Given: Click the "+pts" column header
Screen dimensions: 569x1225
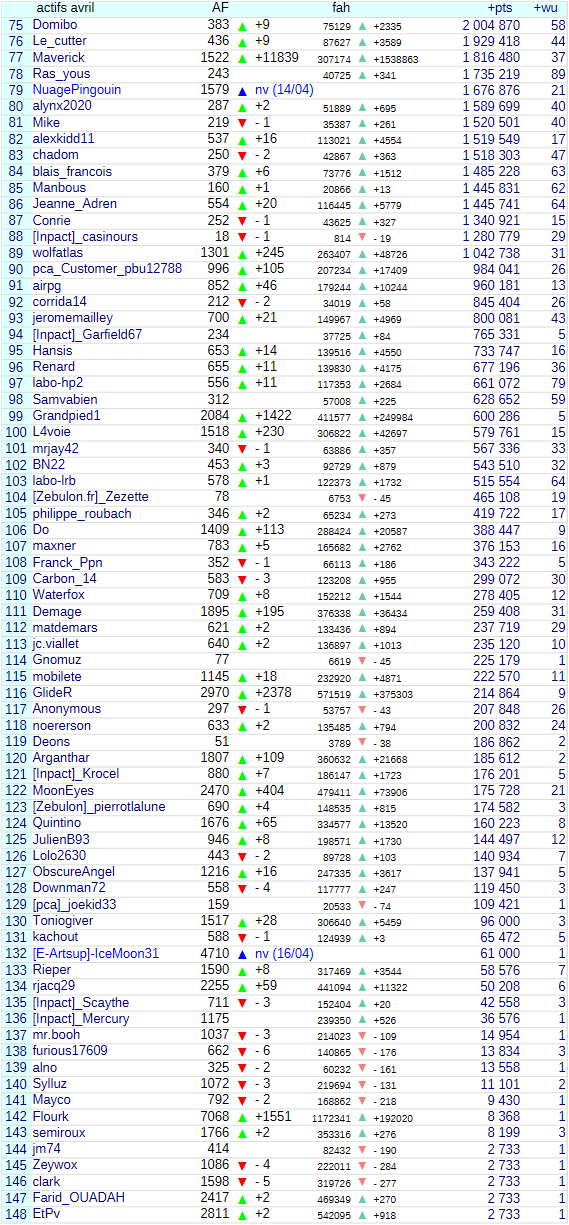Looking at the screenshot, I should coord(500,8).
